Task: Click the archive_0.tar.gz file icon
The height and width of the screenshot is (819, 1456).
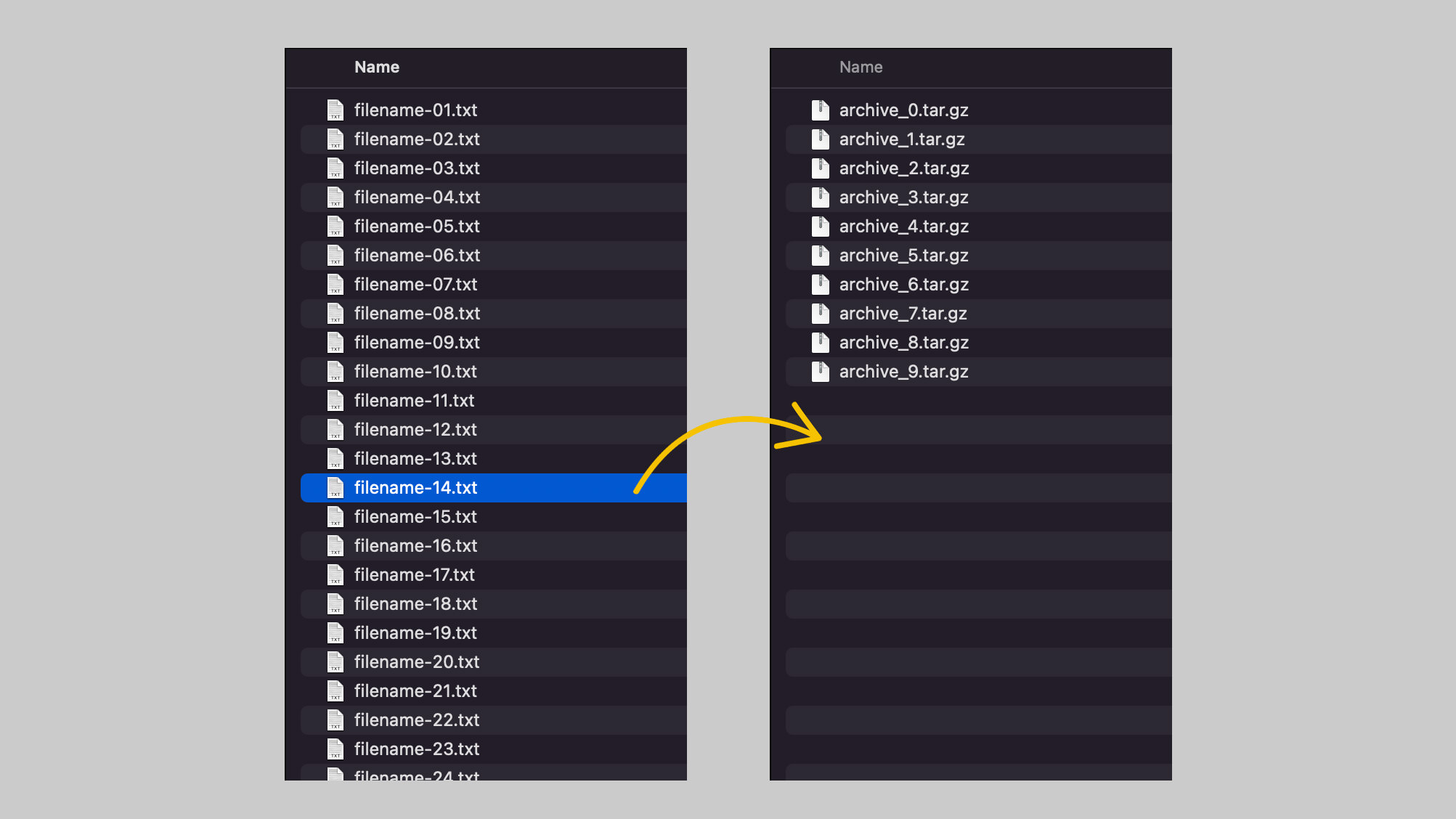Action: click(x=820, y=110)
